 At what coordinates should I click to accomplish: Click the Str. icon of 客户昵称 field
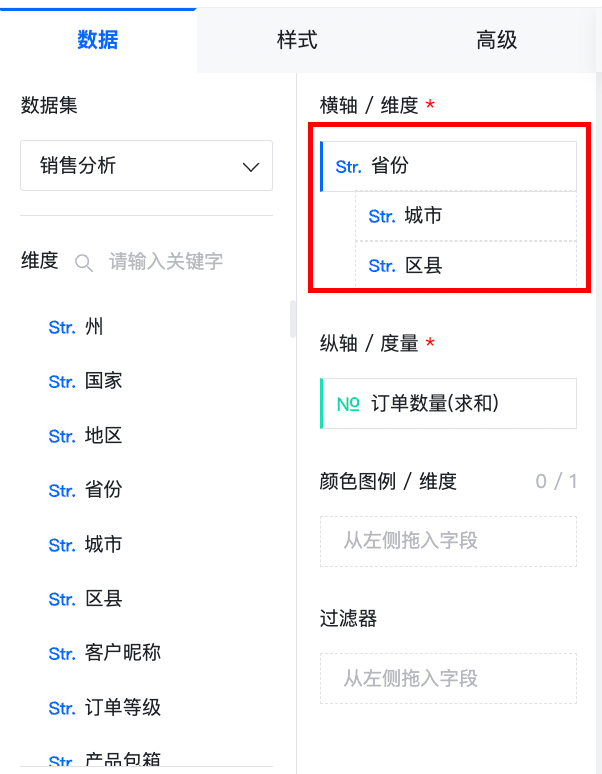click(62, 654)
